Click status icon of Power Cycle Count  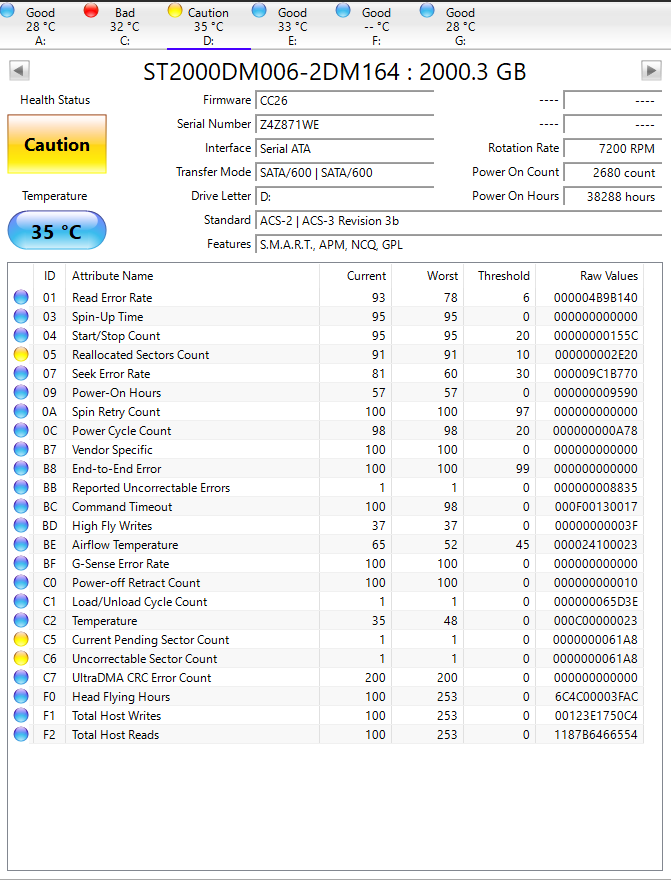(21, 430)
